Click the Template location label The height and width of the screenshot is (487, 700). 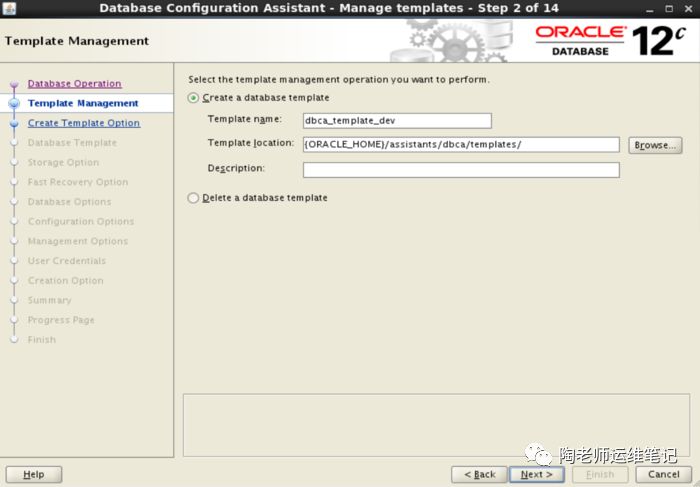[250, 143]
